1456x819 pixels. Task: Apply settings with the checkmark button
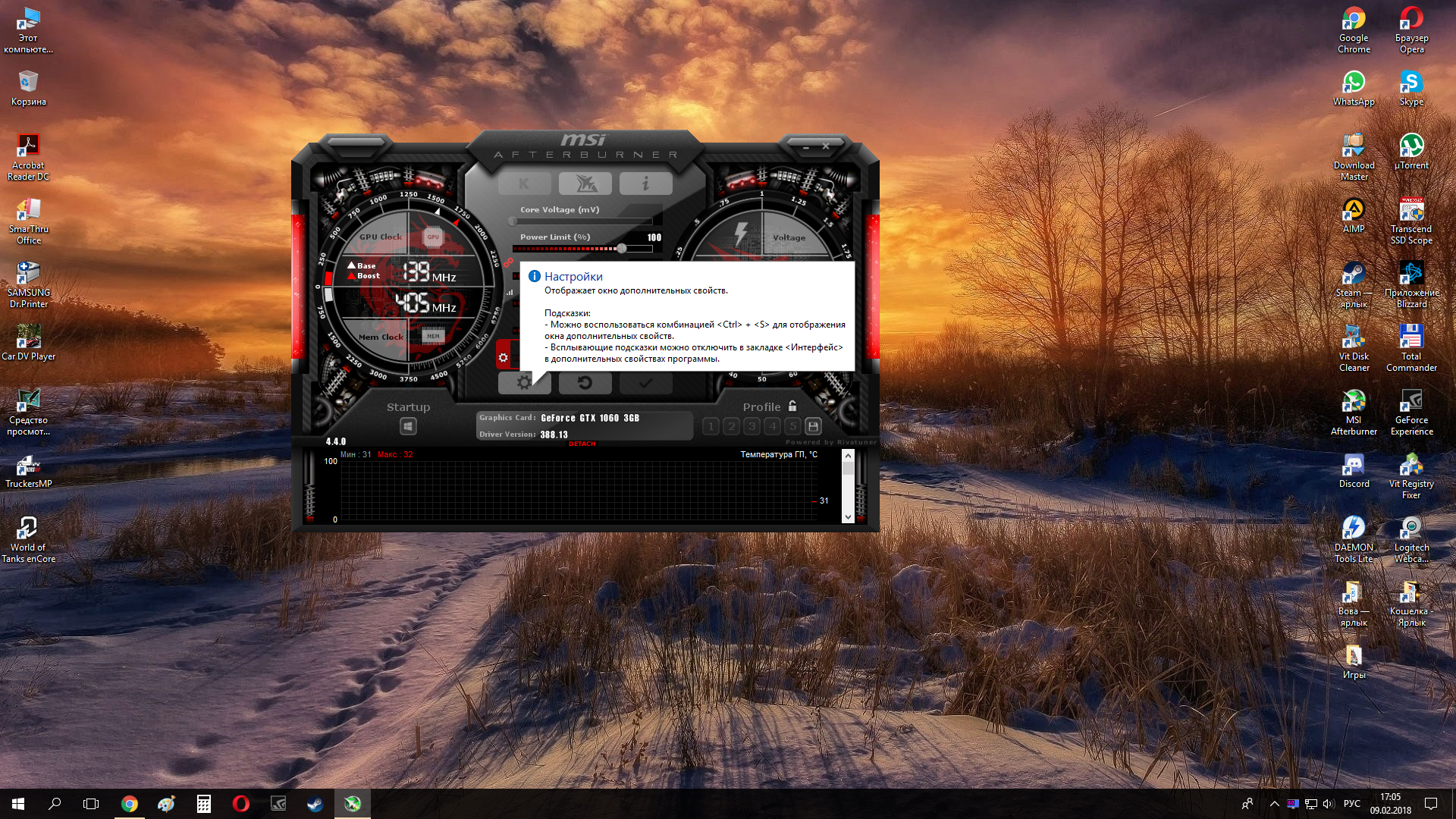click(x=645, y=383)
